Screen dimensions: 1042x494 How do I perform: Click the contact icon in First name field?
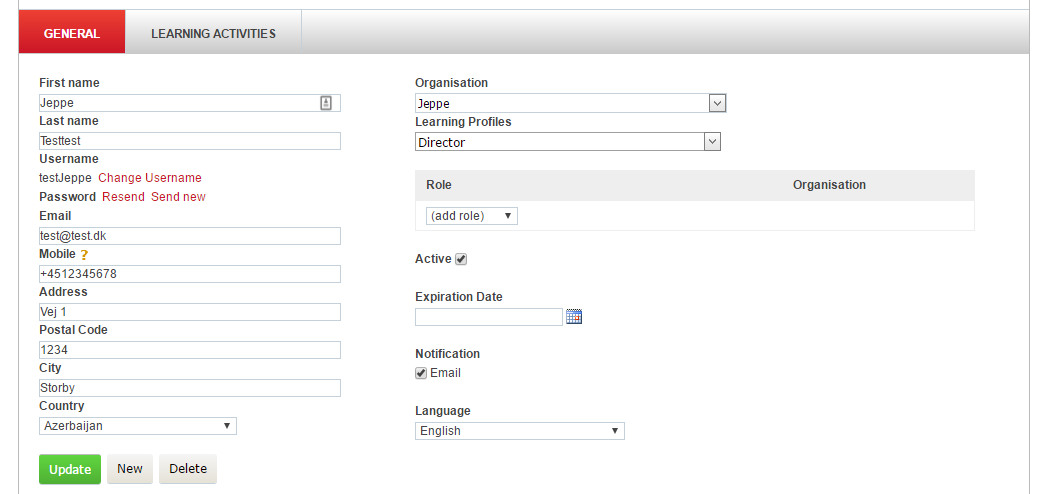pos(326,103)
